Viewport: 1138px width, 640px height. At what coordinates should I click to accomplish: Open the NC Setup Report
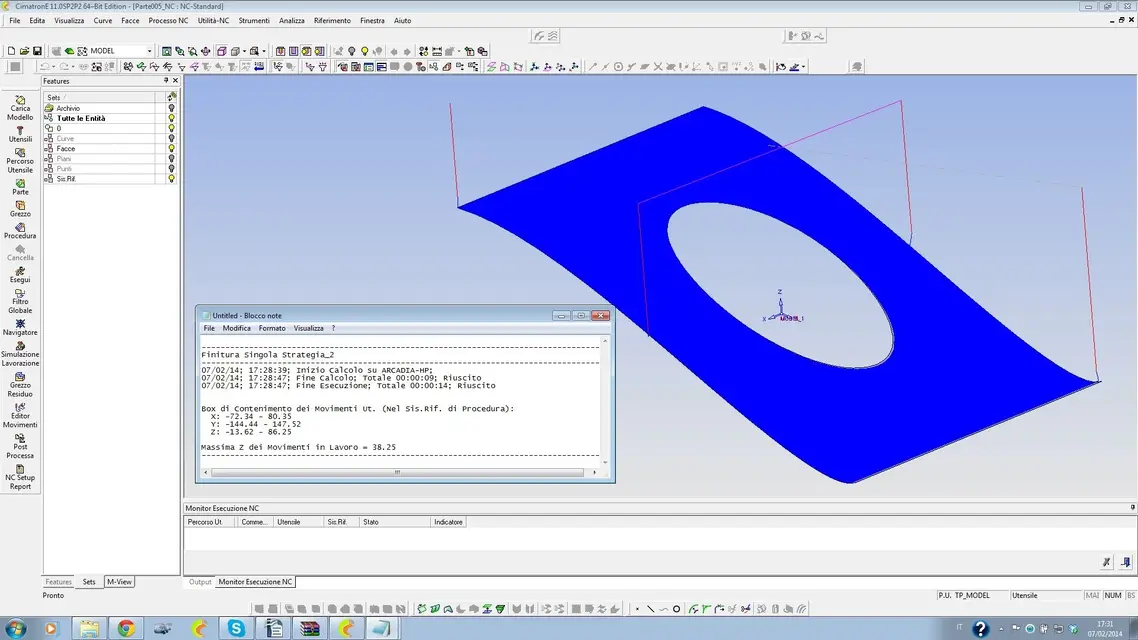[x=20, y=469]
